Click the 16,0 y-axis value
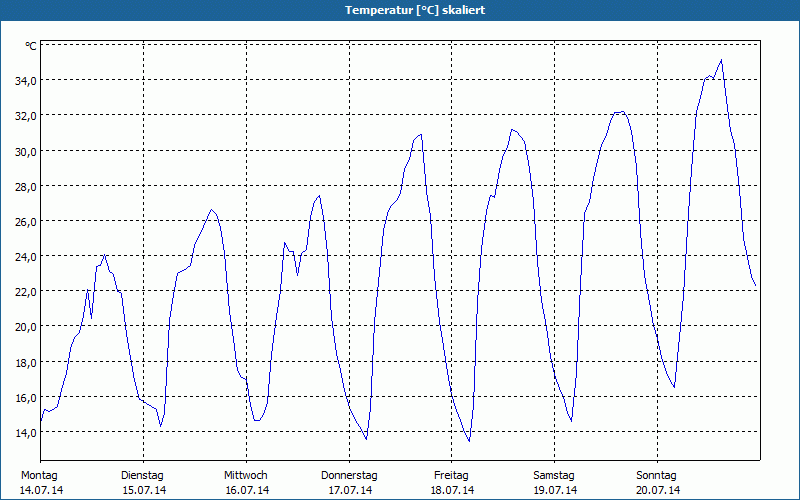This screenshot has width=800, height=500. point(26,397)
